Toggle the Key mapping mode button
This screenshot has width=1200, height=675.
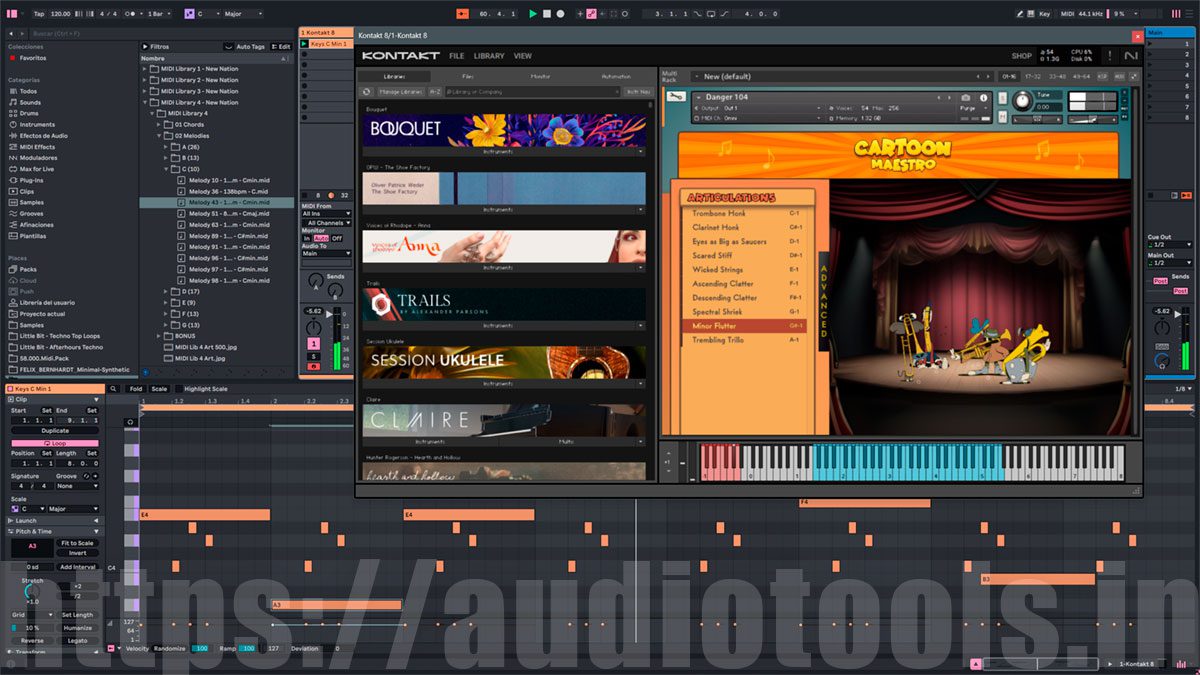1045,14
